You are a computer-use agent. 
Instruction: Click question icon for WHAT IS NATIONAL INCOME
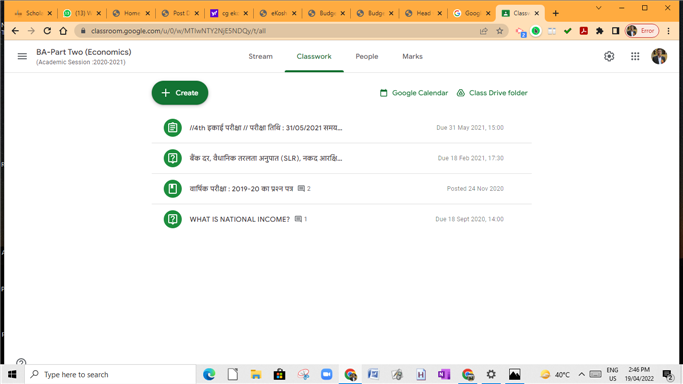pyautogui.click(x=172, y=219)
